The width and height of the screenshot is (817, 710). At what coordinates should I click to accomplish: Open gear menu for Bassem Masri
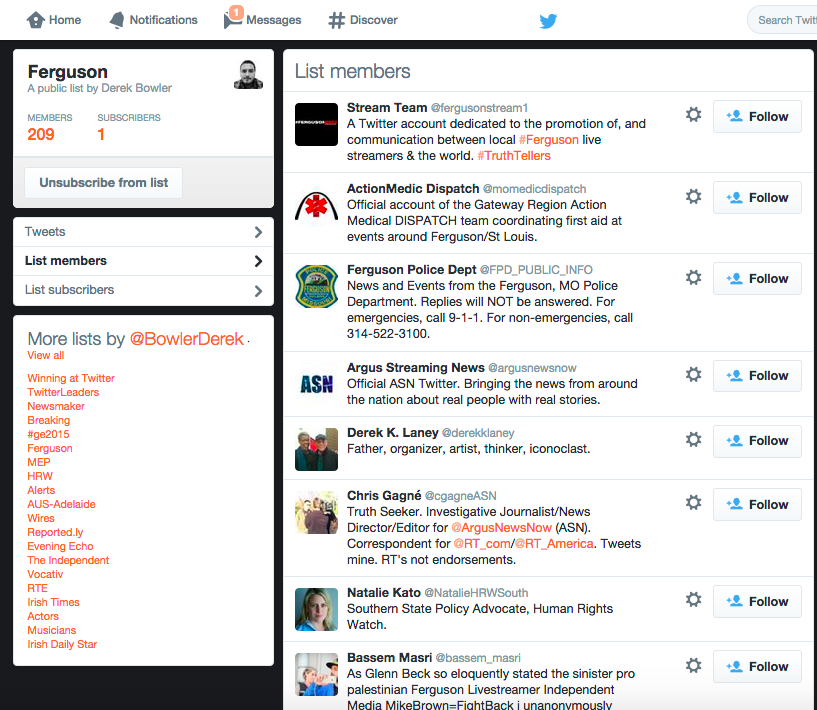click(x=693, y=665)
